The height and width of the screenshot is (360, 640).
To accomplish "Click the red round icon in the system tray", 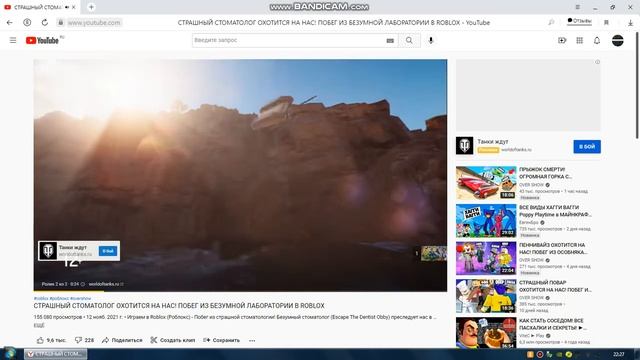I will (x=540, y=354).
